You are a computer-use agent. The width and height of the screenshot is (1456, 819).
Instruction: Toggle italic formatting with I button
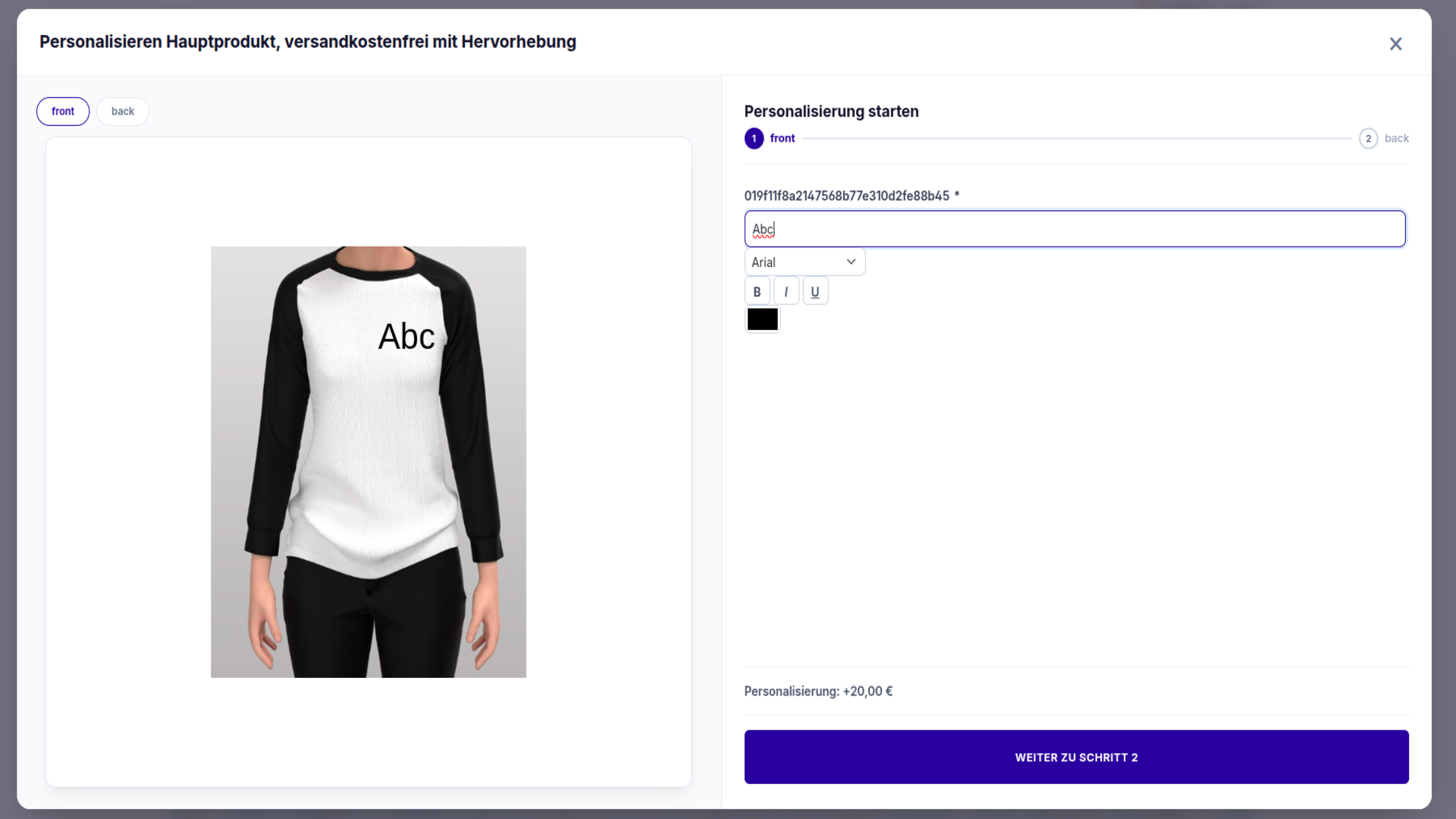(x=786, y=291)
